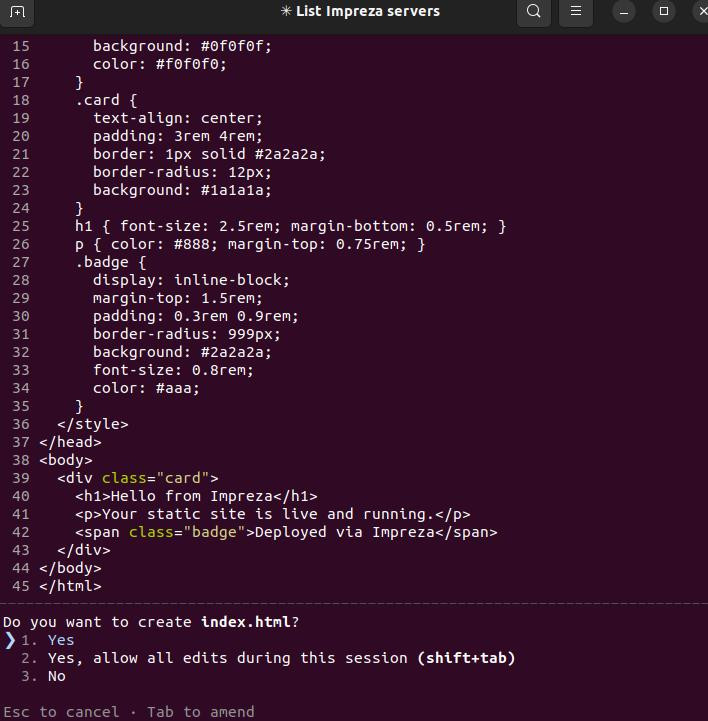This screenshot has height=721, width=708.
Task: Click font-size: 0.8rem line
Action: click(x=173, y=370)
